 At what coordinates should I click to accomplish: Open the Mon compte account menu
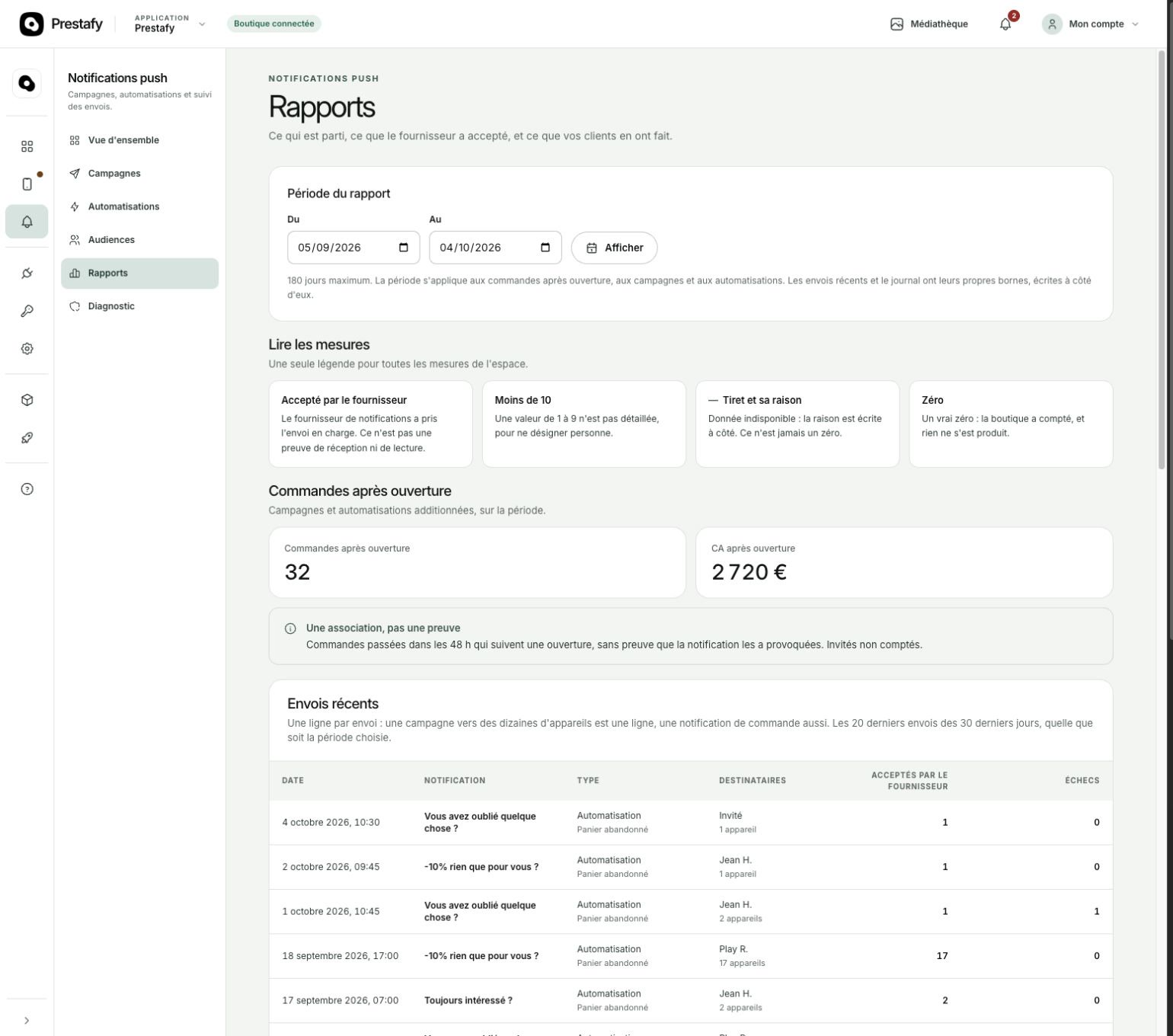pos(1091,24)
